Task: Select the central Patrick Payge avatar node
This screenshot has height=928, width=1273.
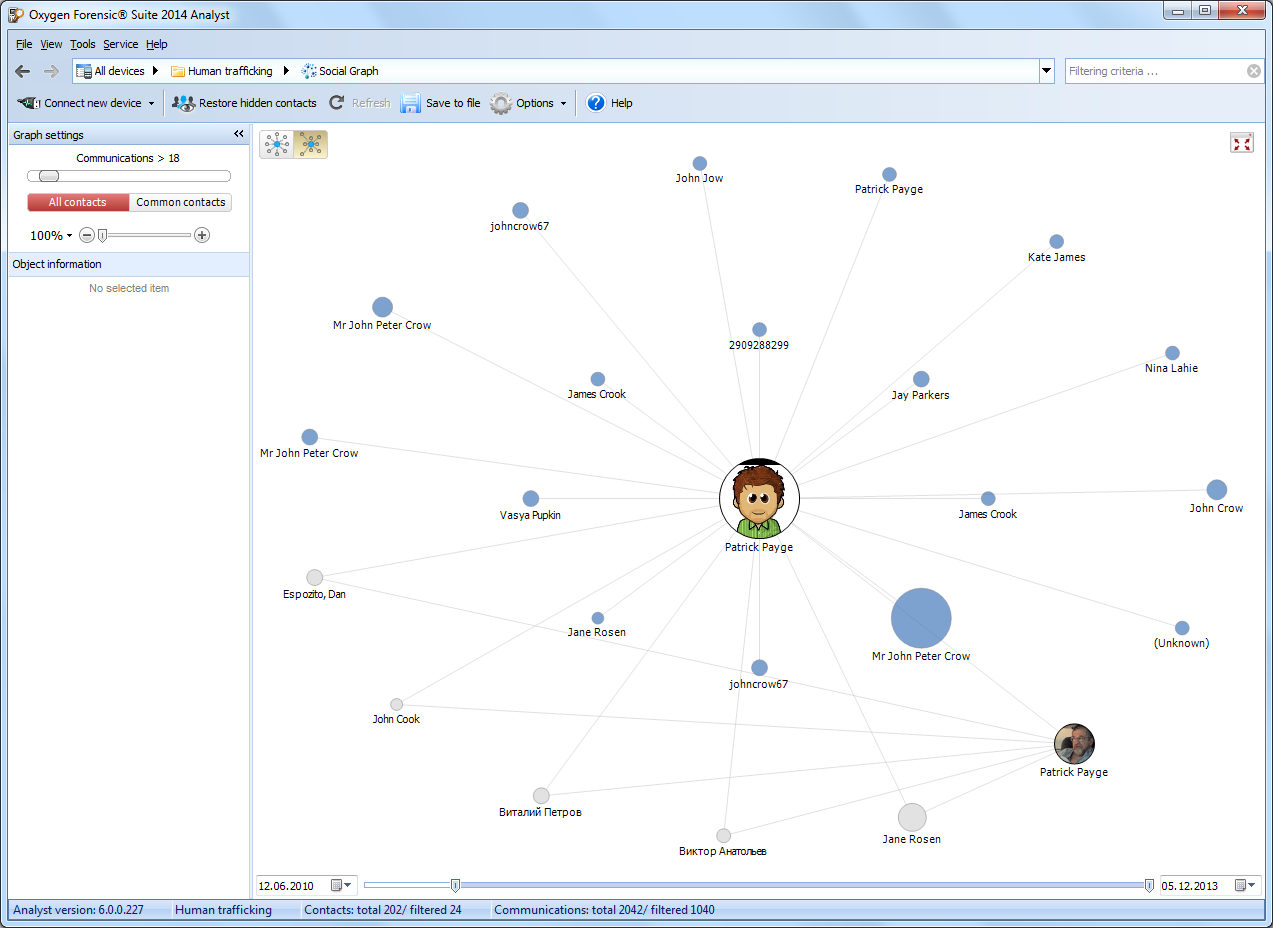Action: pyautogui.click(x=759, y=498)
